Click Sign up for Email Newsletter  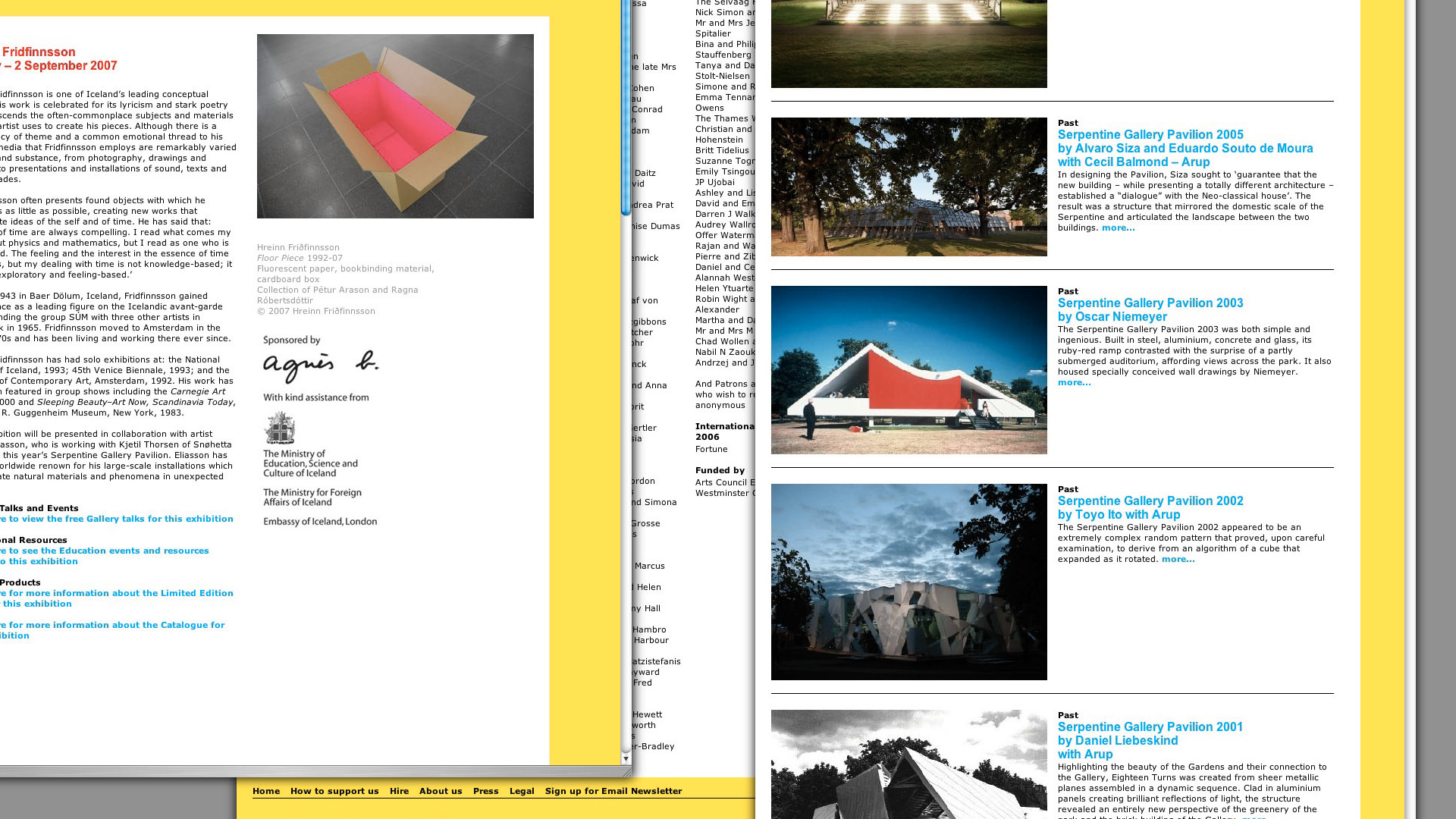[x=613, y=791]
